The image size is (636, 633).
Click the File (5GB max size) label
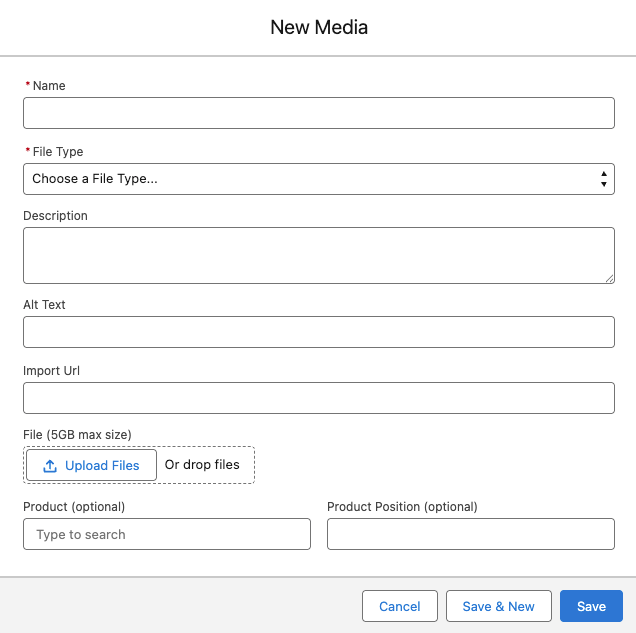pyautogui.click(x=77, y=435)
